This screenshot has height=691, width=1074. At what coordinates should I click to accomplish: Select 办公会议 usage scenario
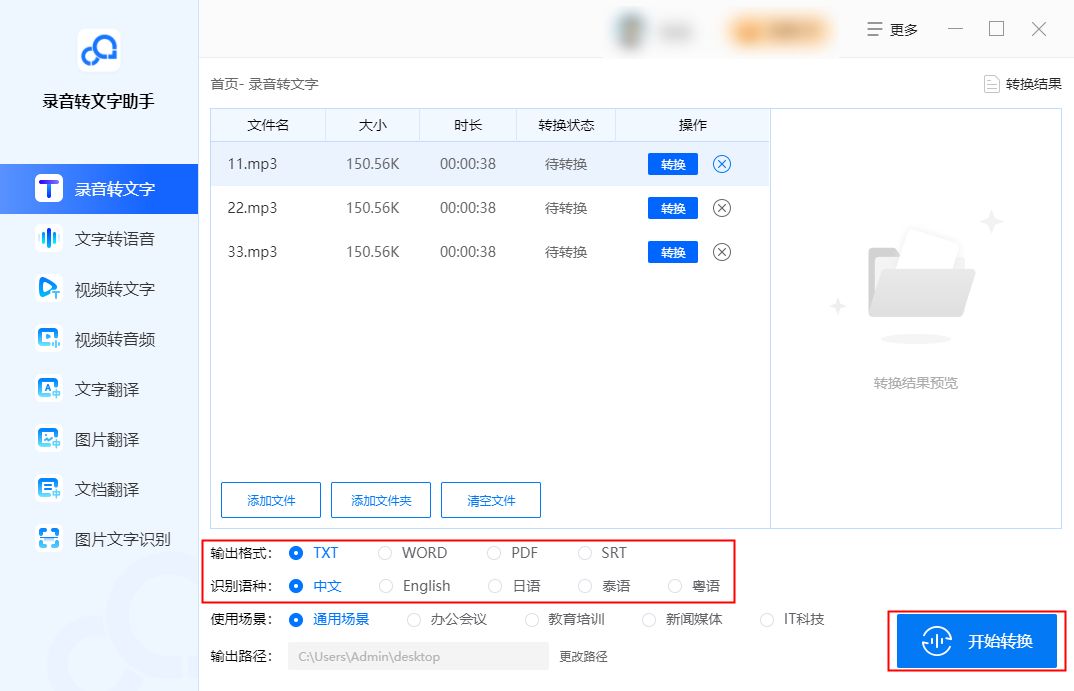[x=447, y=620]
